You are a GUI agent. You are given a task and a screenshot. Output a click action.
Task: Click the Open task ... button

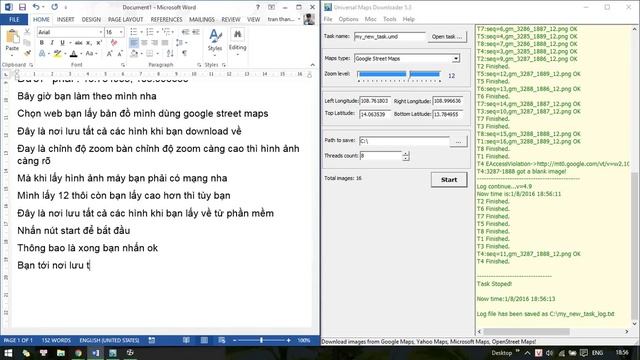(x=447, y=36)
